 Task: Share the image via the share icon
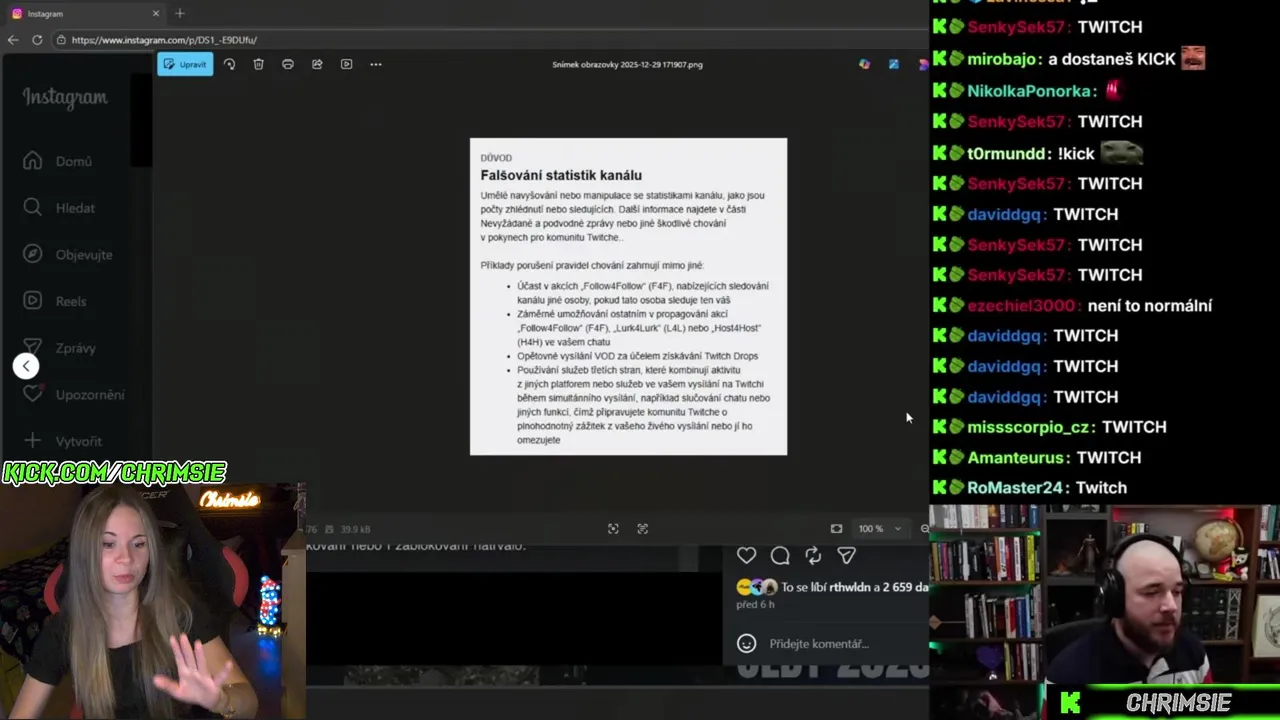pyautogui.click(x=317, y=64)
